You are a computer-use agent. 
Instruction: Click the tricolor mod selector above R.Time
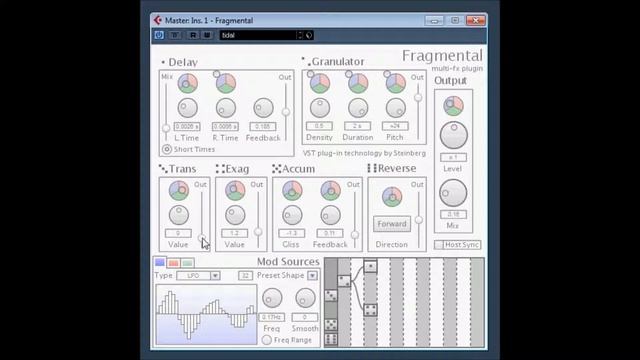[x=226, y=83]
